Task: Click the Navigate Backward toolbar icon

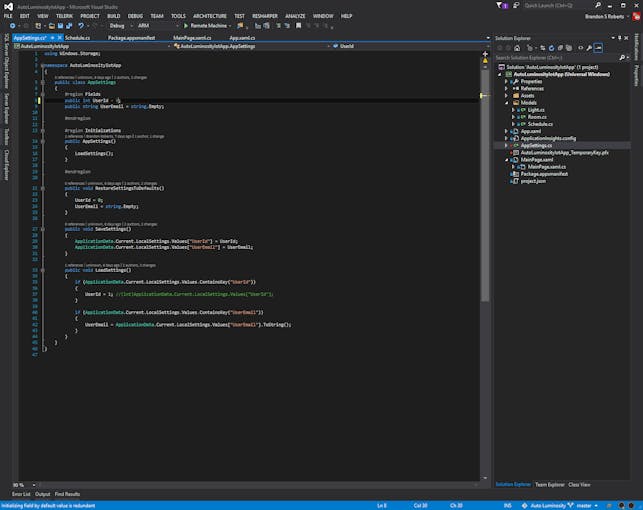Action: point(12,26)
